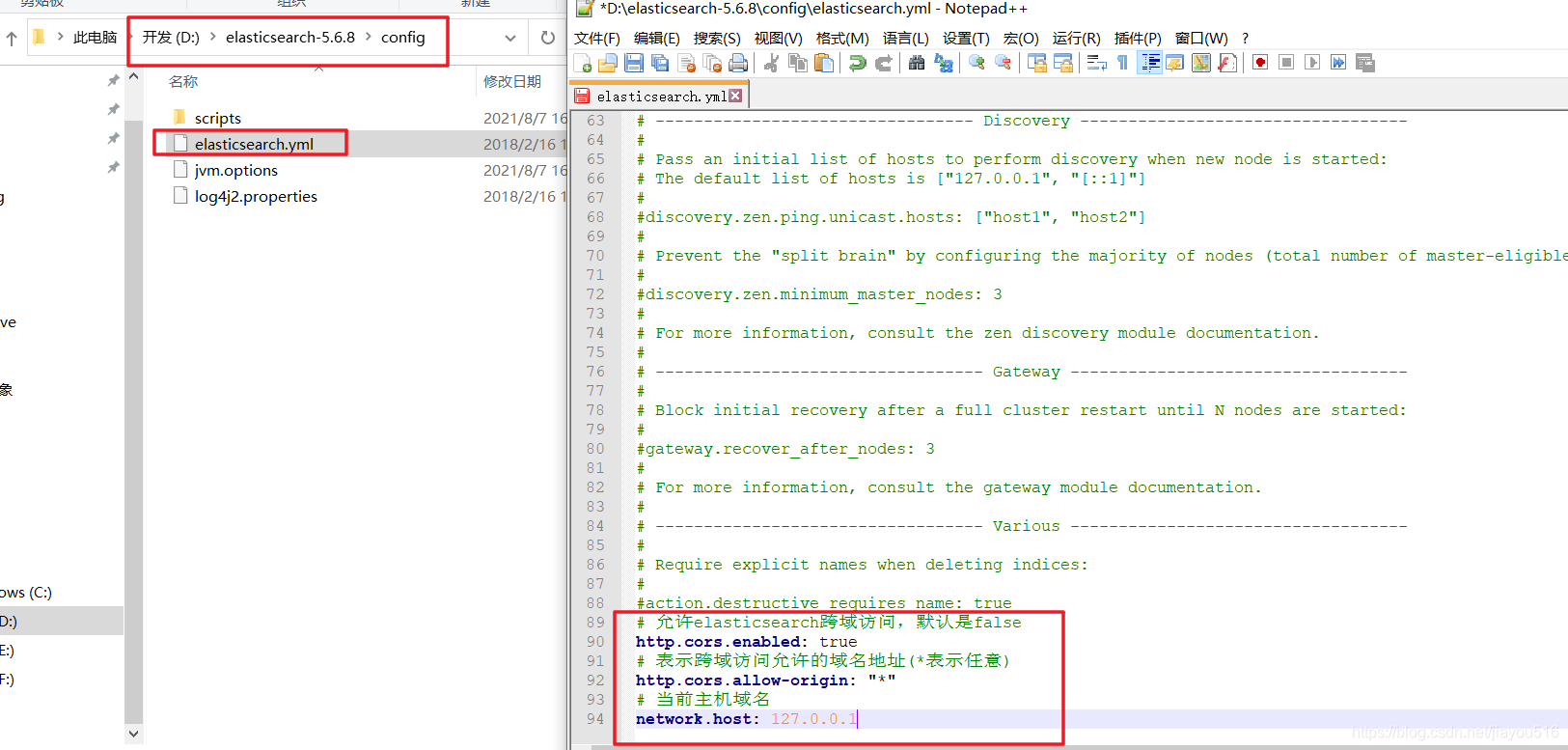
Task: Click elasticsearch-5.6.8 in the address breadcrumb
Action: (290, 38)
